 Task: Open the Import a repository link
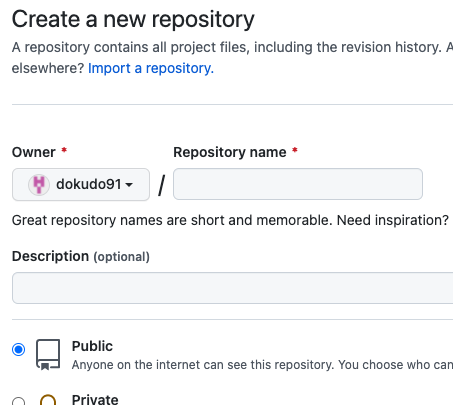tap(151, 68)
